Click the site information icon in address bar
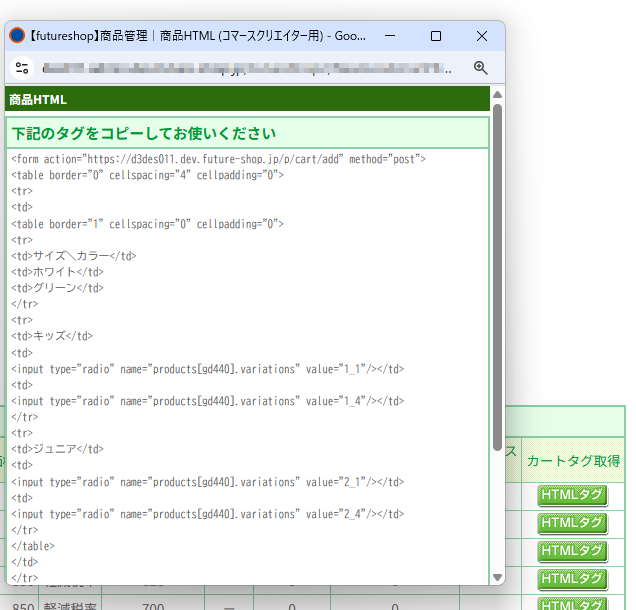The width and height of the screenshot is (636, 610). (22, 68)
